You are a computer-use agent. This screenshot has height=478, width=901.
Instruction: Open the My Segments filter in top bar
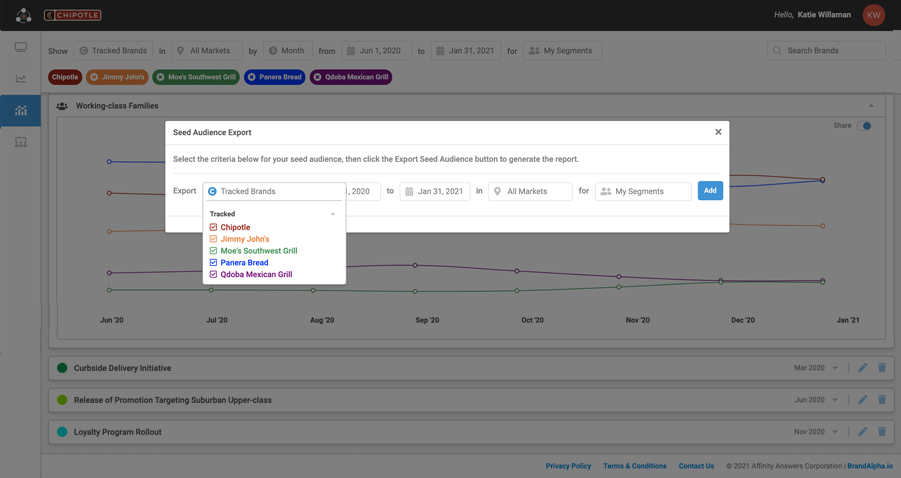pyautogui.click(x=562, y=51)
